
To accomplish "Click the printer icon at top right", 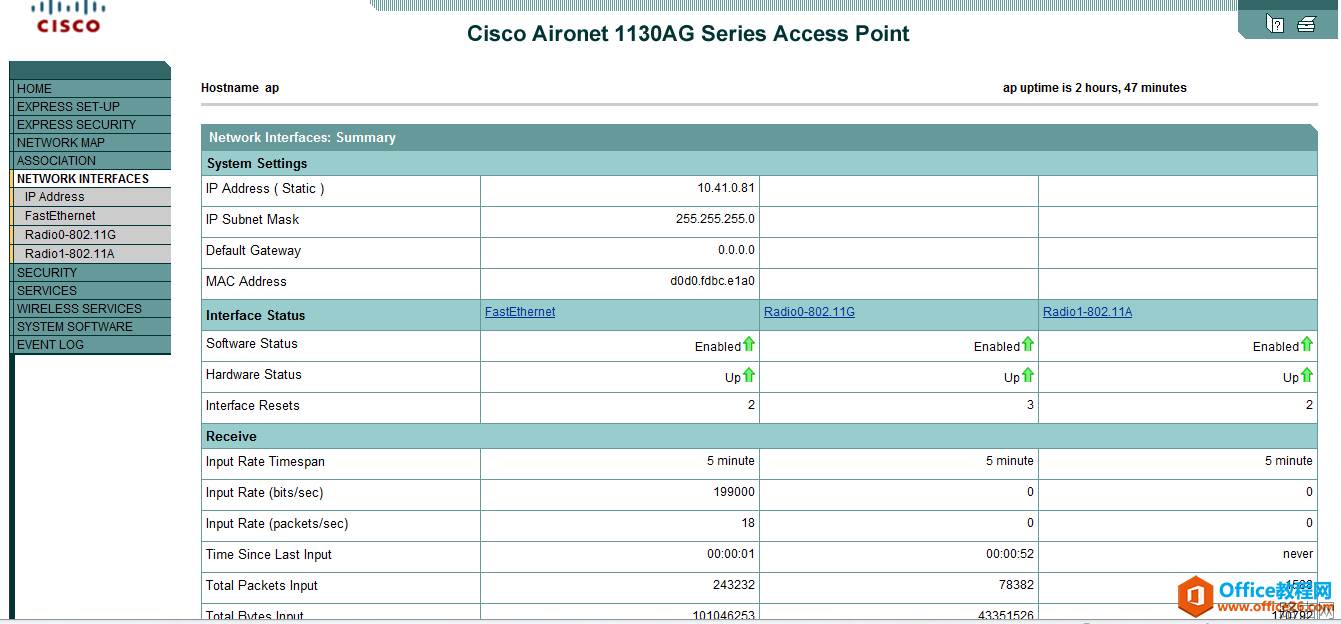I will pyautogui.click(x=1306, y=23).
